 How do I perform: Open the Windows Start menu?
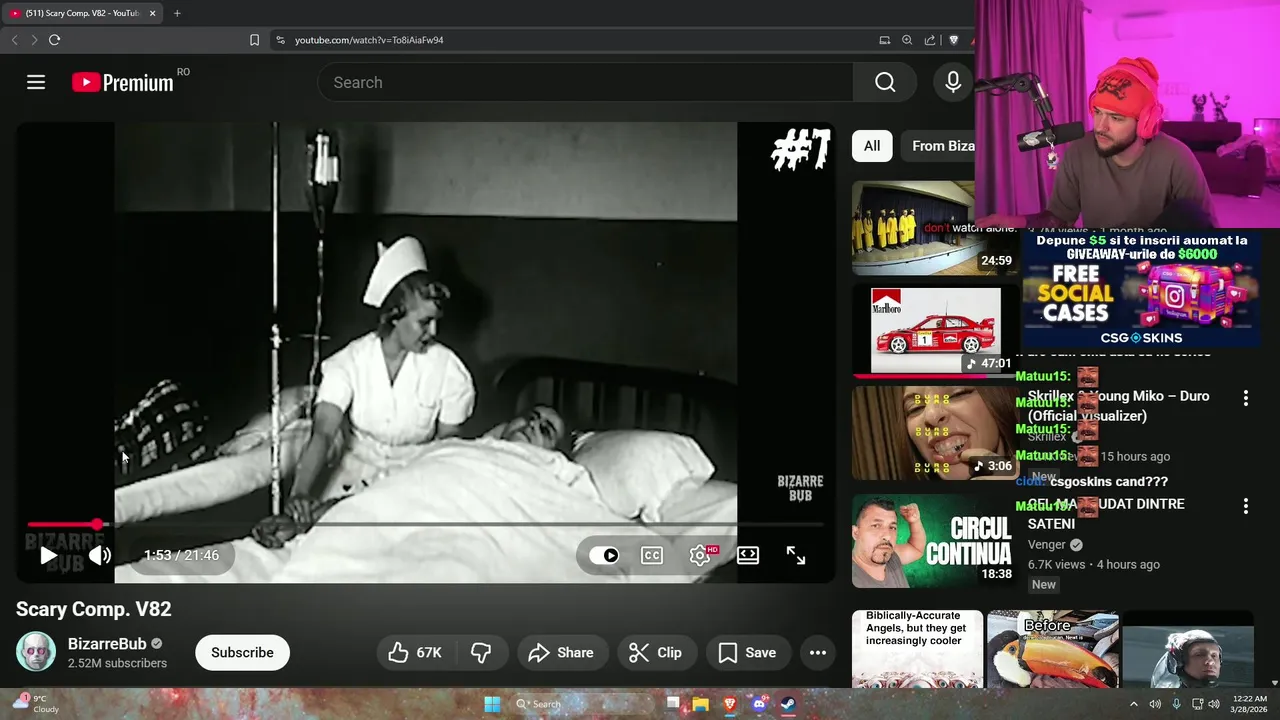coord(492,704)
